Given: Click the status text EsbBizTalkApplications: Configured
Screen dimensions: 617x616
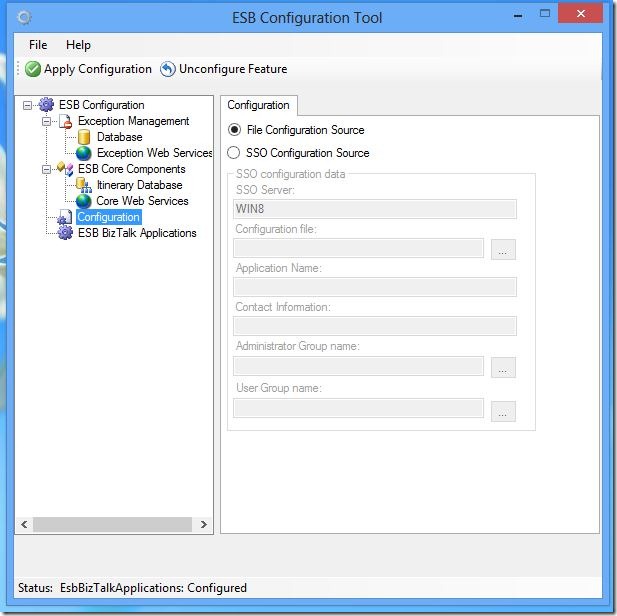Looking at the screenshot, I should (153, 588).
